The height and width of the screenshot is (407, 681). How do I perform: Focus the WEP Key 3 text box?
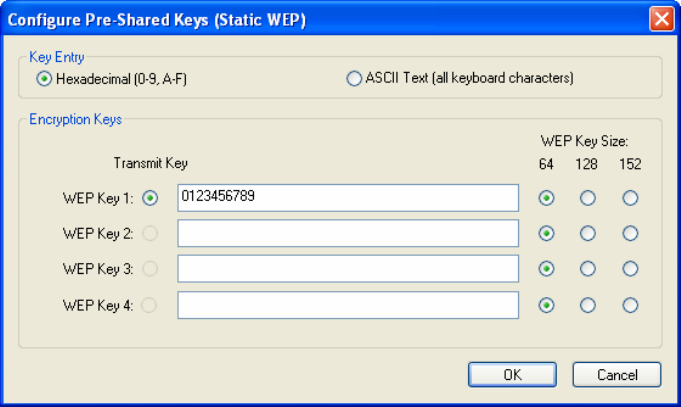(x=348, y=268)
